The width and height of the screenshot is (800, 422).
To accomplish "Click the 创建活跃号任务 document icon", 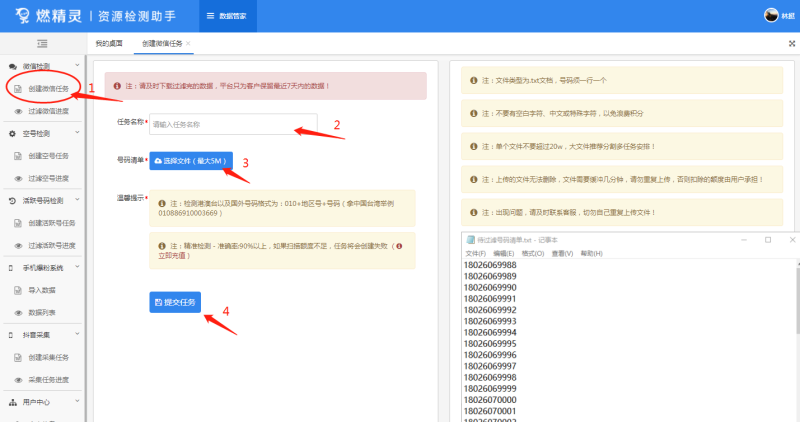I will (x=18, y=223).
